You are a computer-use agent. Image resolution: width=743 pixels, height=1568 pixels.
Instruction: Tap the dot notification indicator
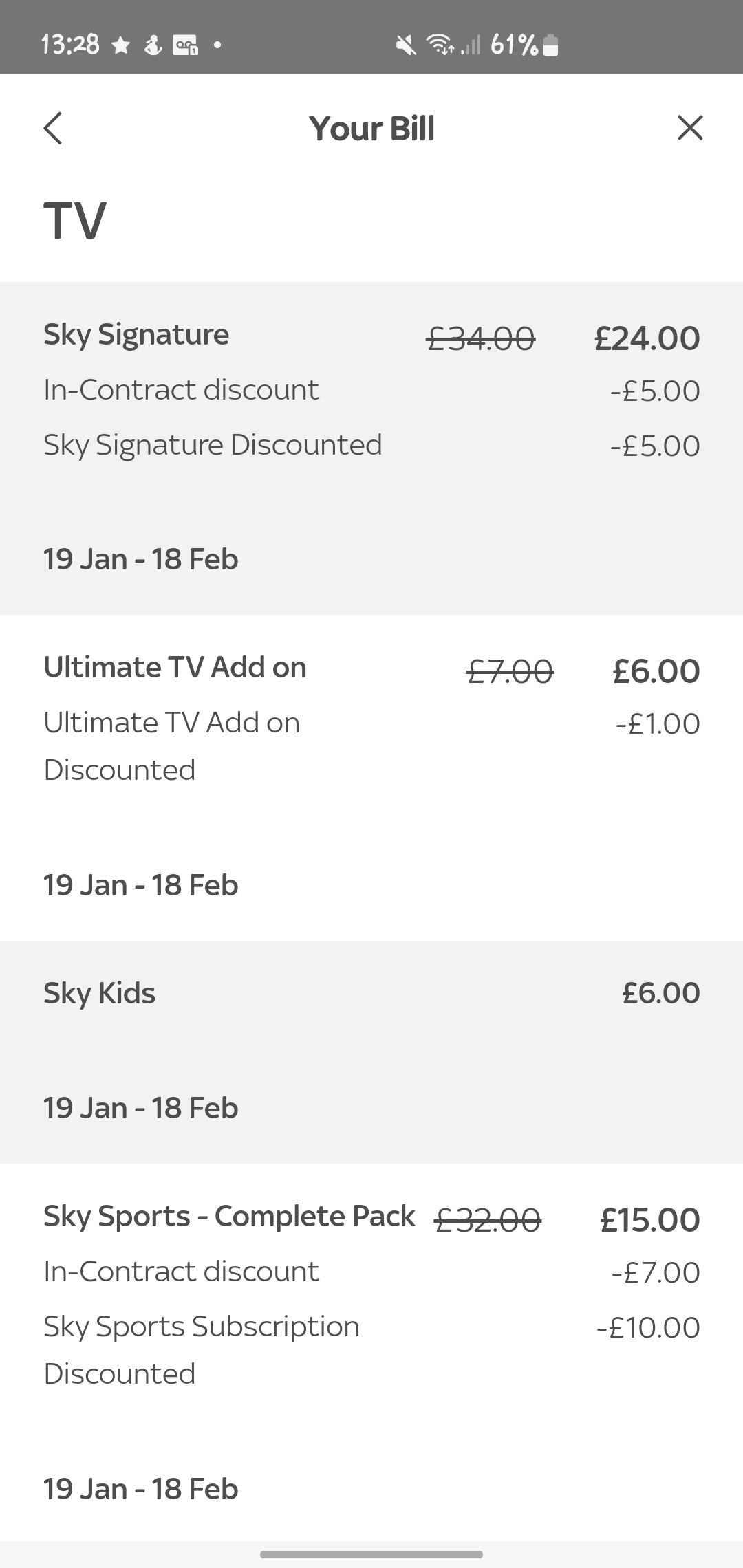(x=217, y=45)
